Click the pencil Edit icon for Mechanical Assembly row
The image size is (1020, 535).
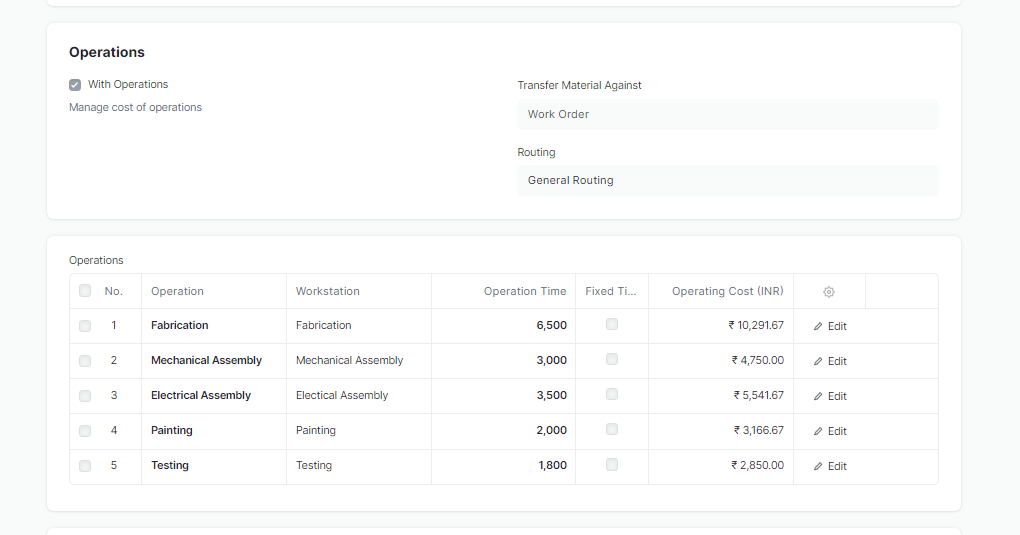click(x=819, y=361)
